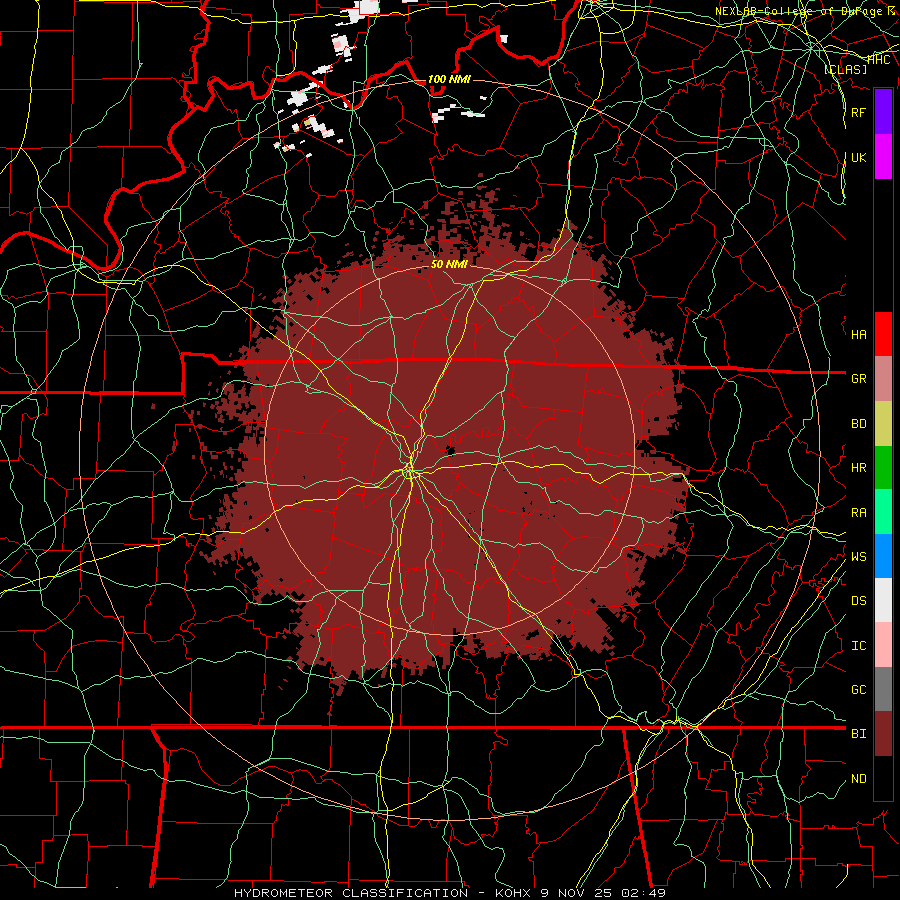This screenshot has height=900, width=900.
Task: Click the ND legend label
Action: point(859,779)
